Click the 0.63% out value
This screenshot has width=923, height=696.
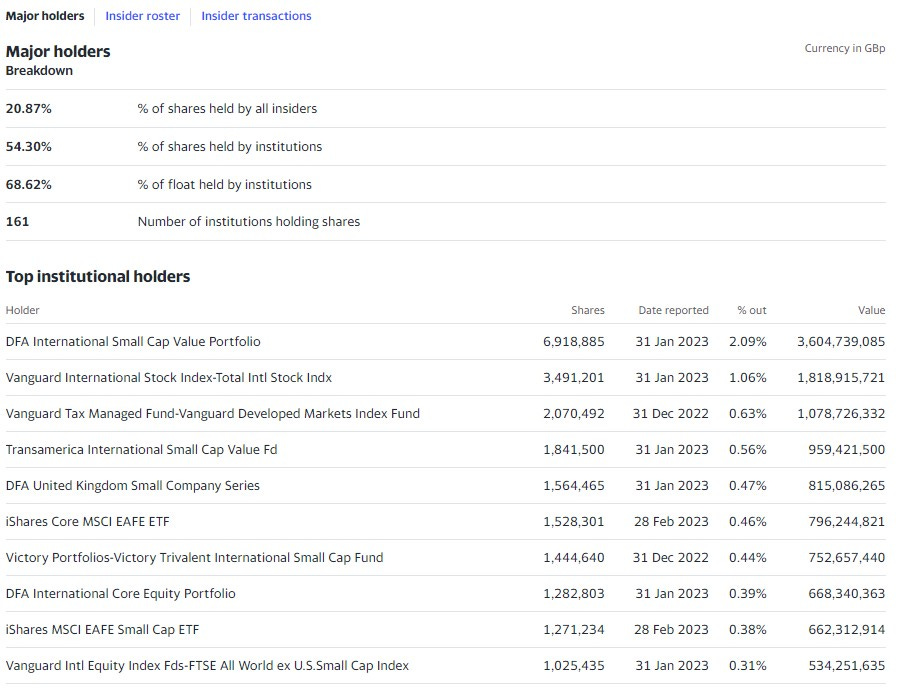coord(748,413)
